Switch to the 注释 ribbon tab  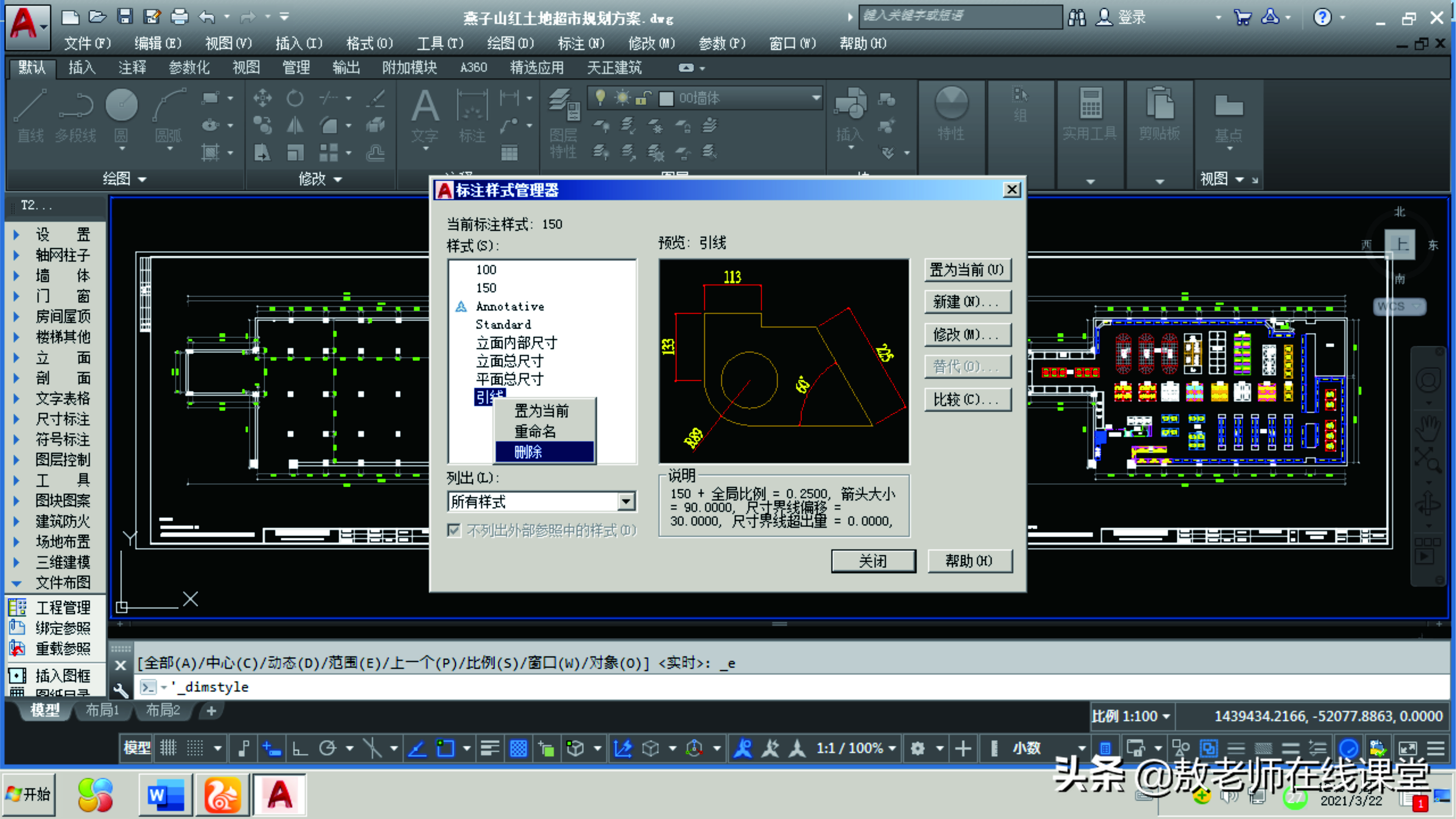pyautogui.click(x=132, y=68)
